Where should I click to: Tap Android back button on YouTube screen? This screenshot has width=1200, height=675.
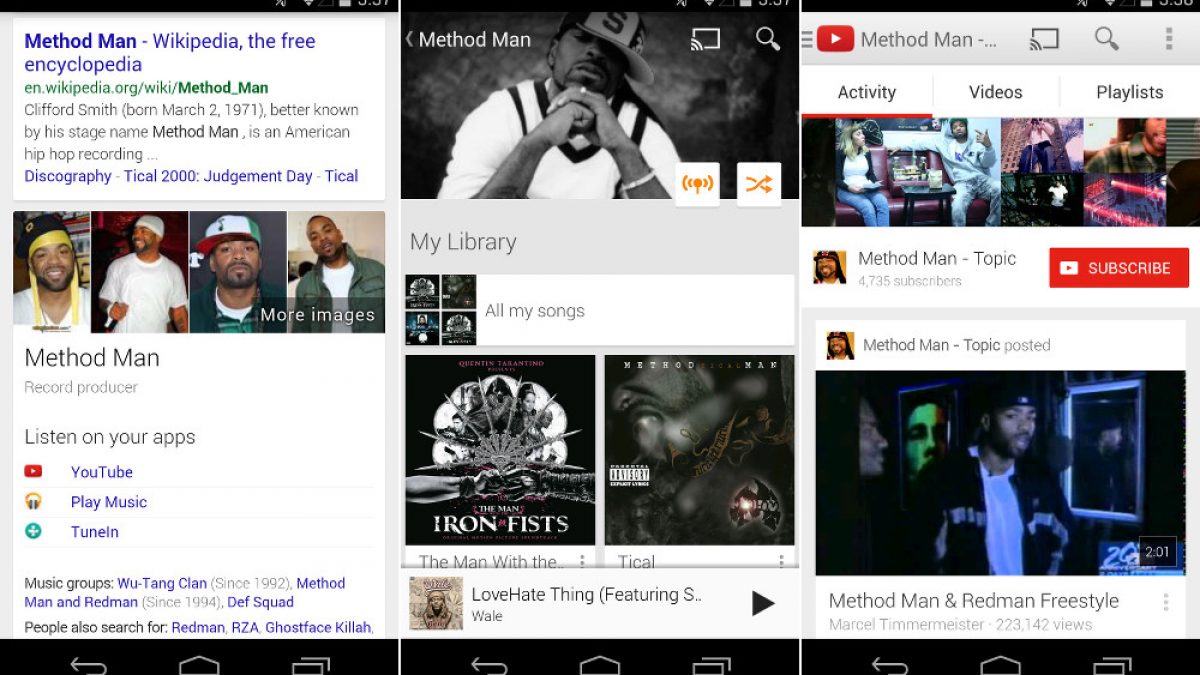click(889, 665)
